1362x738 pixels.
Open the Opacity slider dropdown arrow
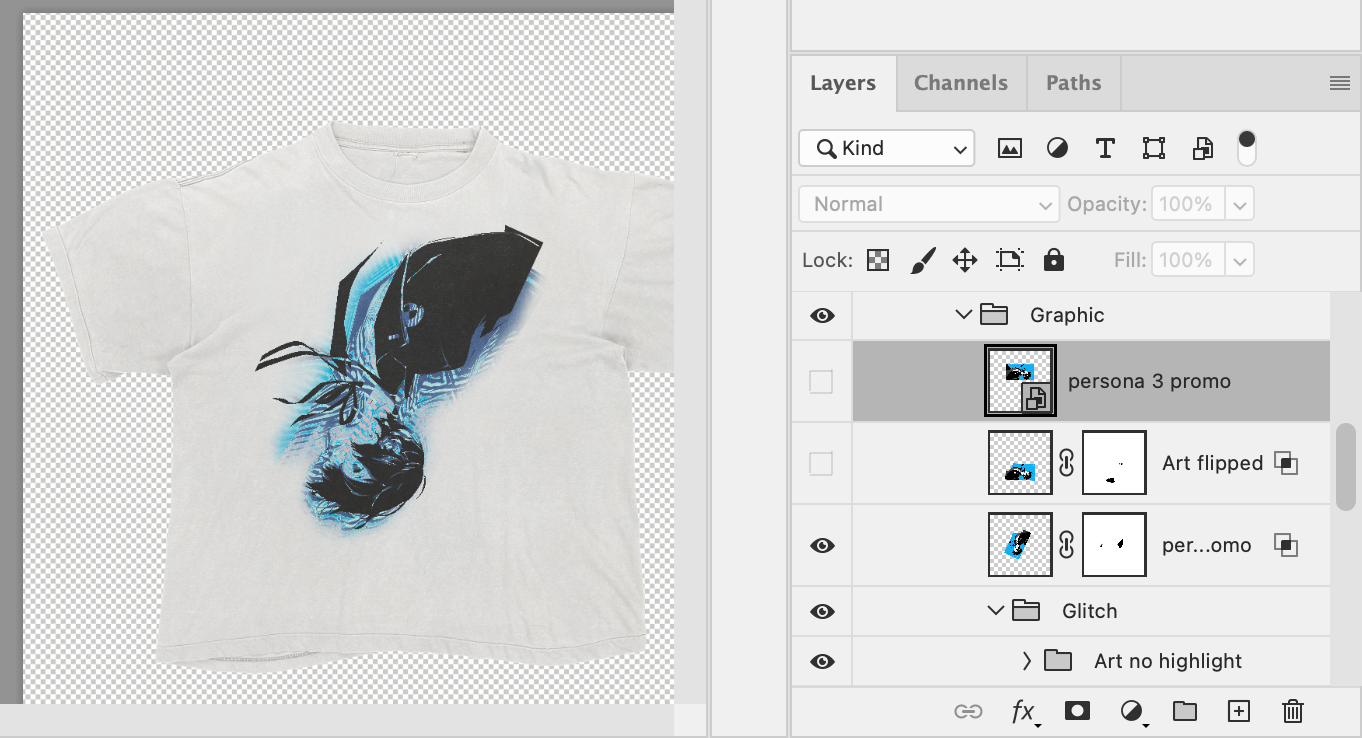point(1239,205)
